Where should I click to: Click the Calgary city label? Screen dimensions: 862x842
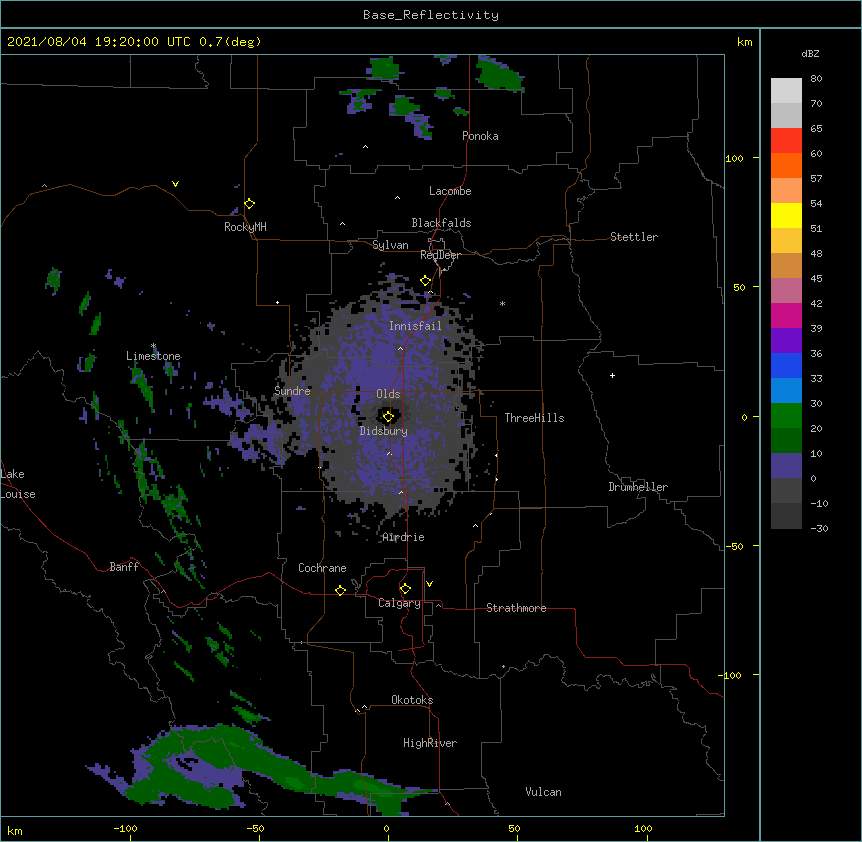[x=399, y=603]
